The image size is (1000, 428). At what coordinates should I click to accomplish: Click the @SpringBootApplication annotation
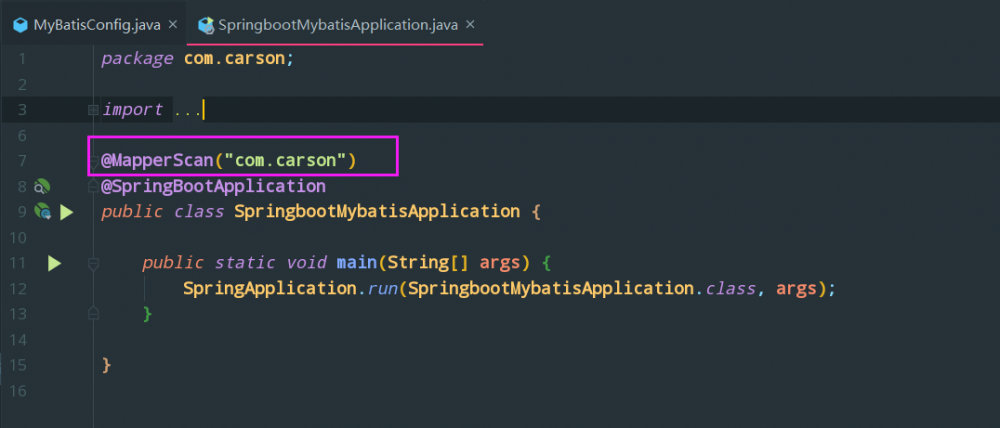tap(214, 186)
